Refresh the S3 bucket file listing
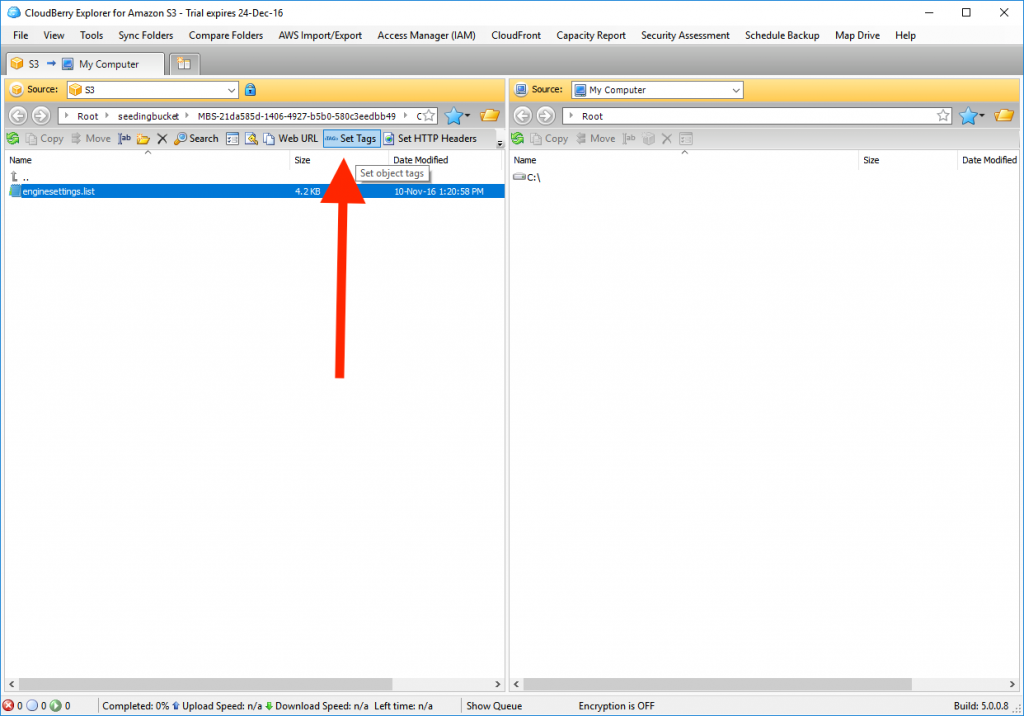 (x=15, y=138)
